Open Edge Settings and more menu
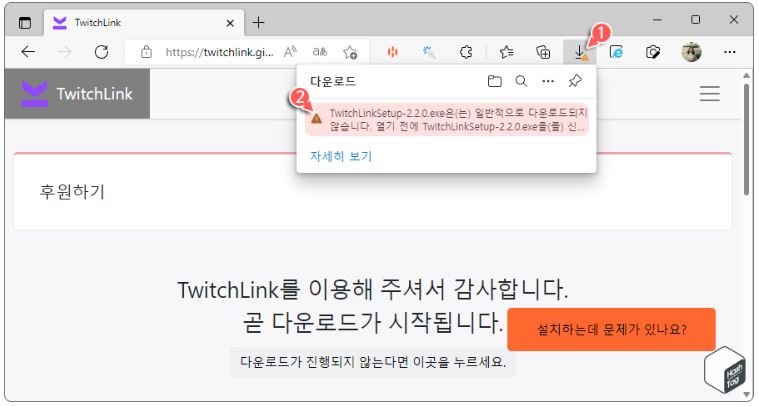The image size is (759, 406). 729,52
